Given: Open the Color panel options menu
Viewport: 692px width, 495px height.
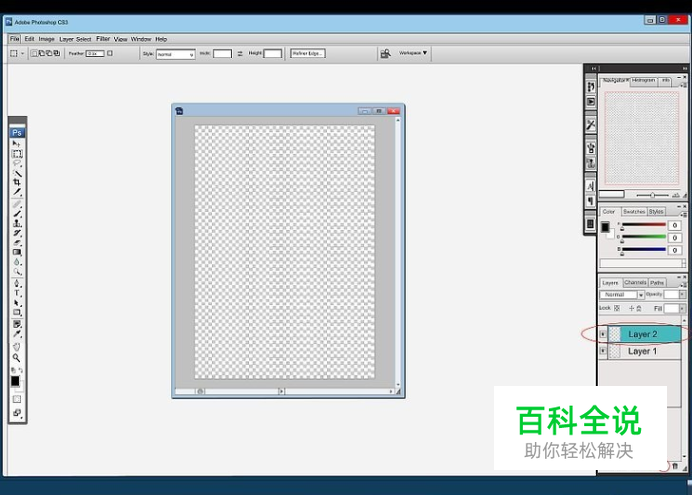Looking at the screenshot, I should pos(684,214).
